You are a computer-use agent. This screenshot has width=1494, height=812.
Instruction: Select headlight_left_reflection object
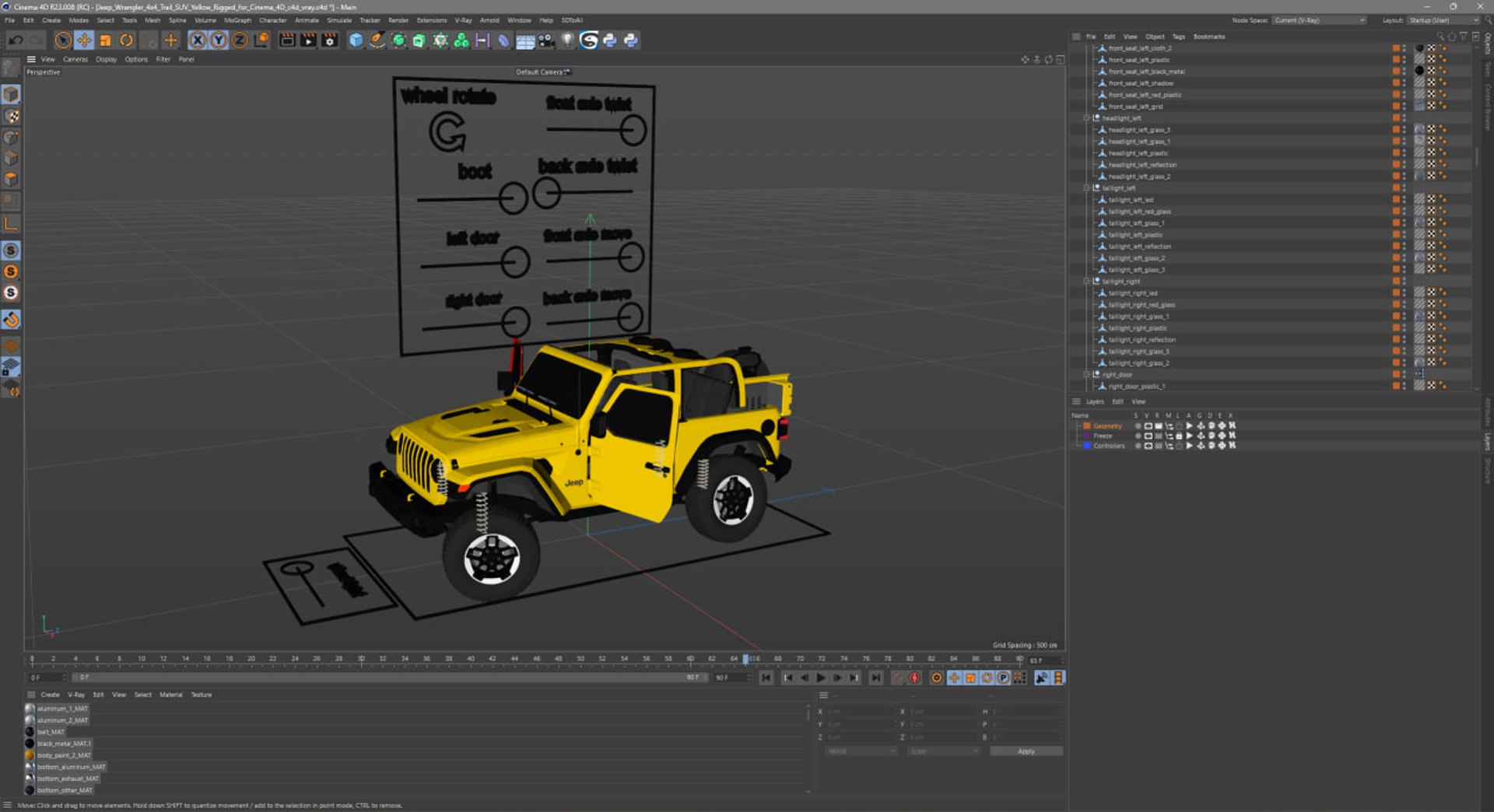[x=1142, y=165]
